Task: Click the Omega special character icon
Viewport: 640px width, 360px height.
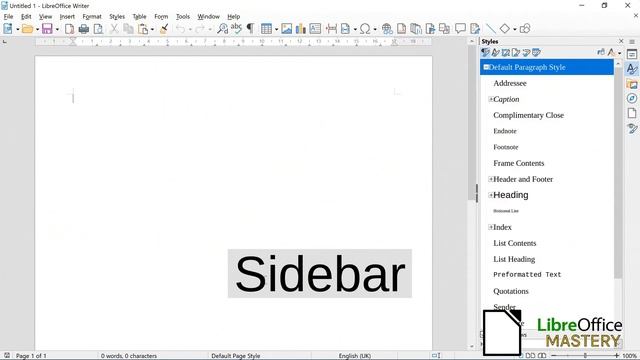Action: tap(365, 29)
